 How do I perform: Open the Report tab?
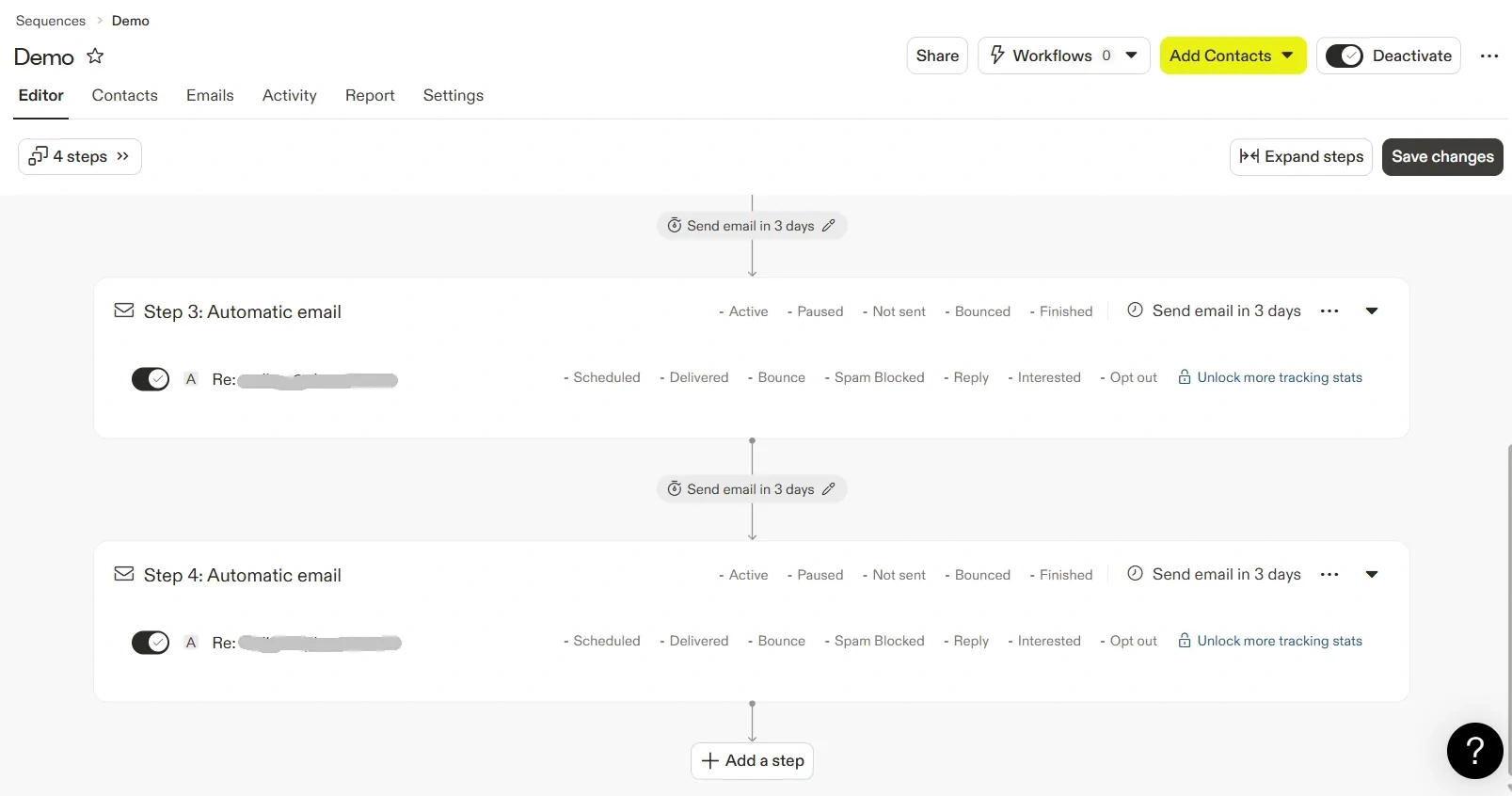[x=370, y=96]
